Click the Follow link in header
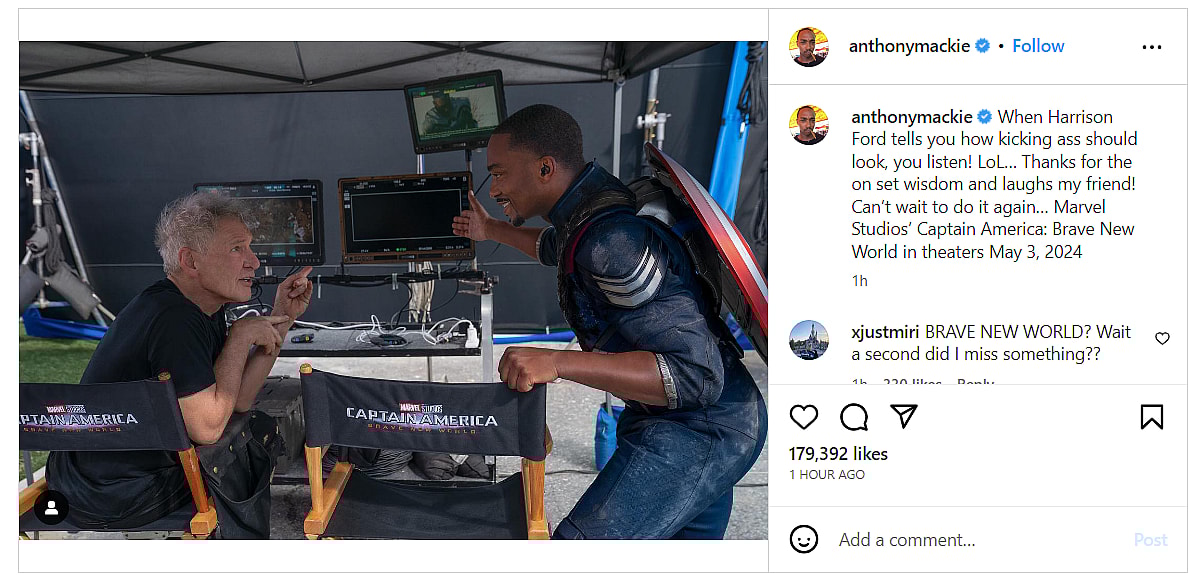 point(1038,46)
